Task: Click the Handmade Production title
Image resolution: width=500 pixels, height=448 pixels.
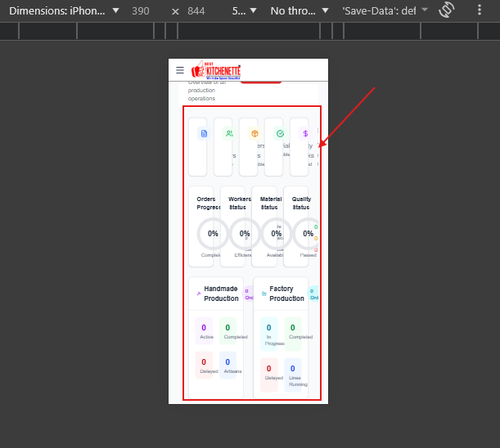Action: tap(221, 293)
